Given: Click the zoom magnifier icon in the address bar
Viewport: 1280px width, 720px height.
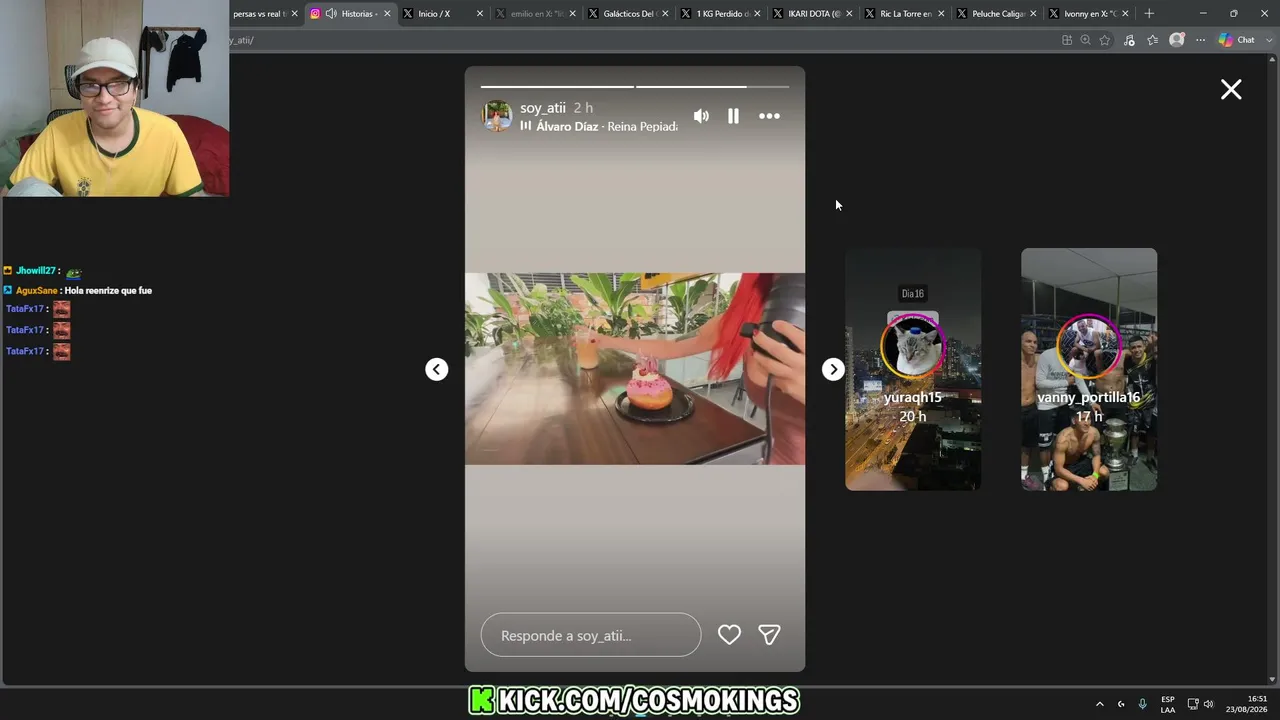Looking at the screenshot, I should pos(1086,40).
